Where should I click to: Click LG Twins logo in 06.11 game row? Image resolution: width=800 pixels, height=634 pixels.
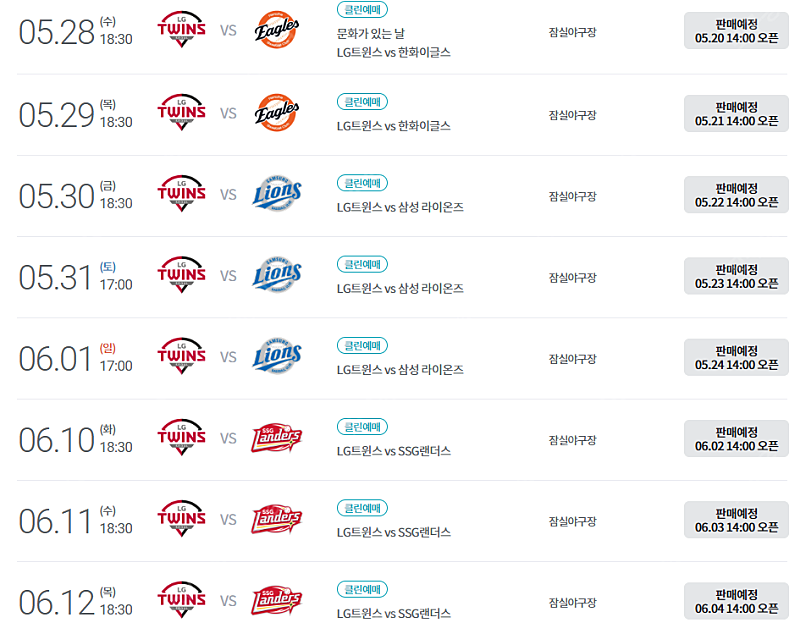[x=181, y=518]
